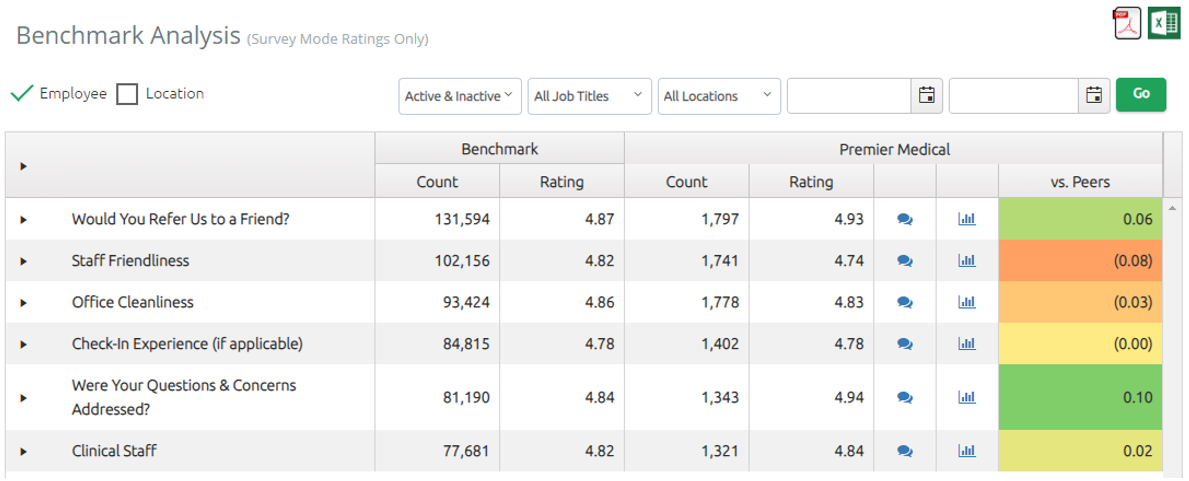The height and width of the screenshot is (481, 1189).
Task: Show chart for Check-In Experience row
Action: [x=967, y=344]
